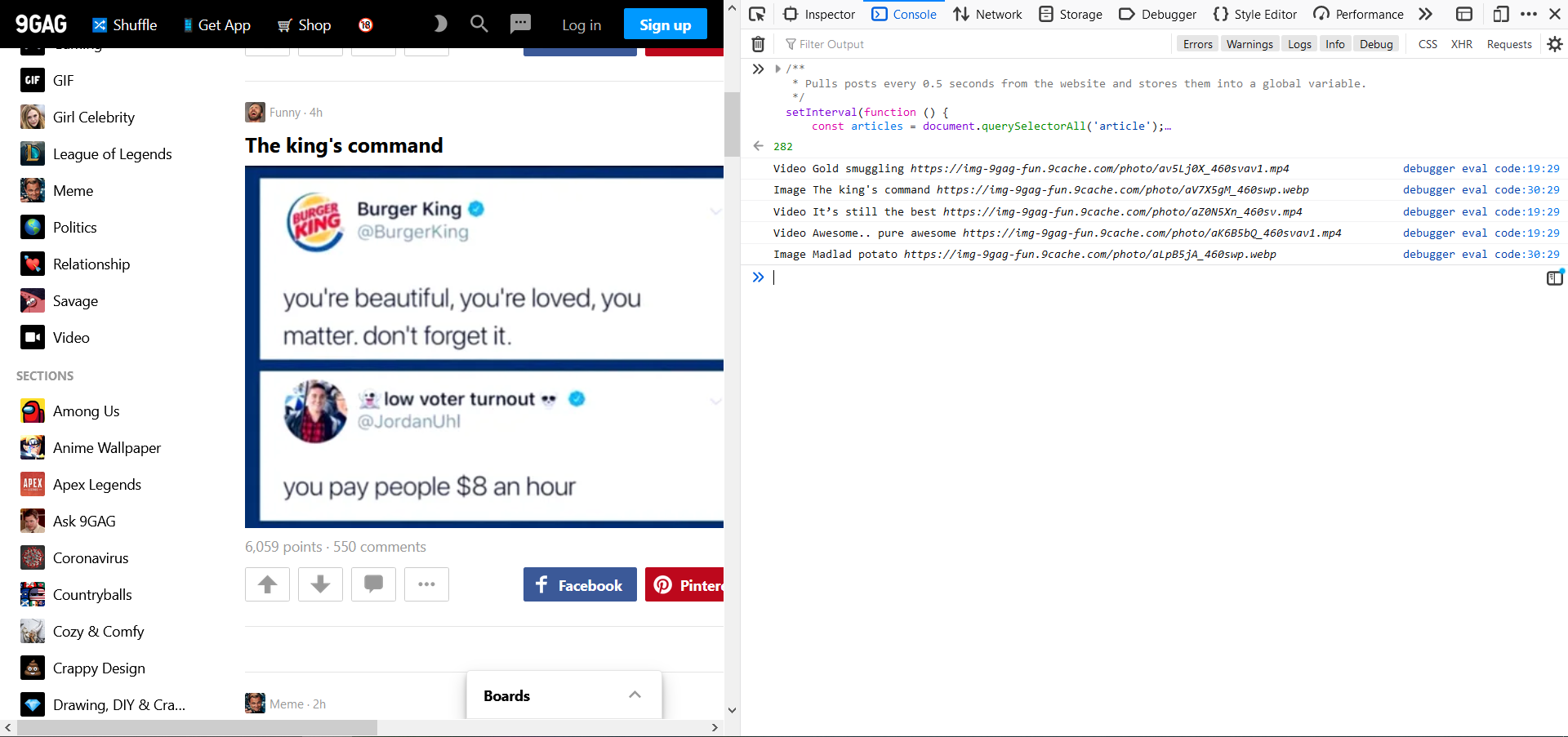
Task: Open Anime Wallpaper section
Action: click(x=91, y=447)
